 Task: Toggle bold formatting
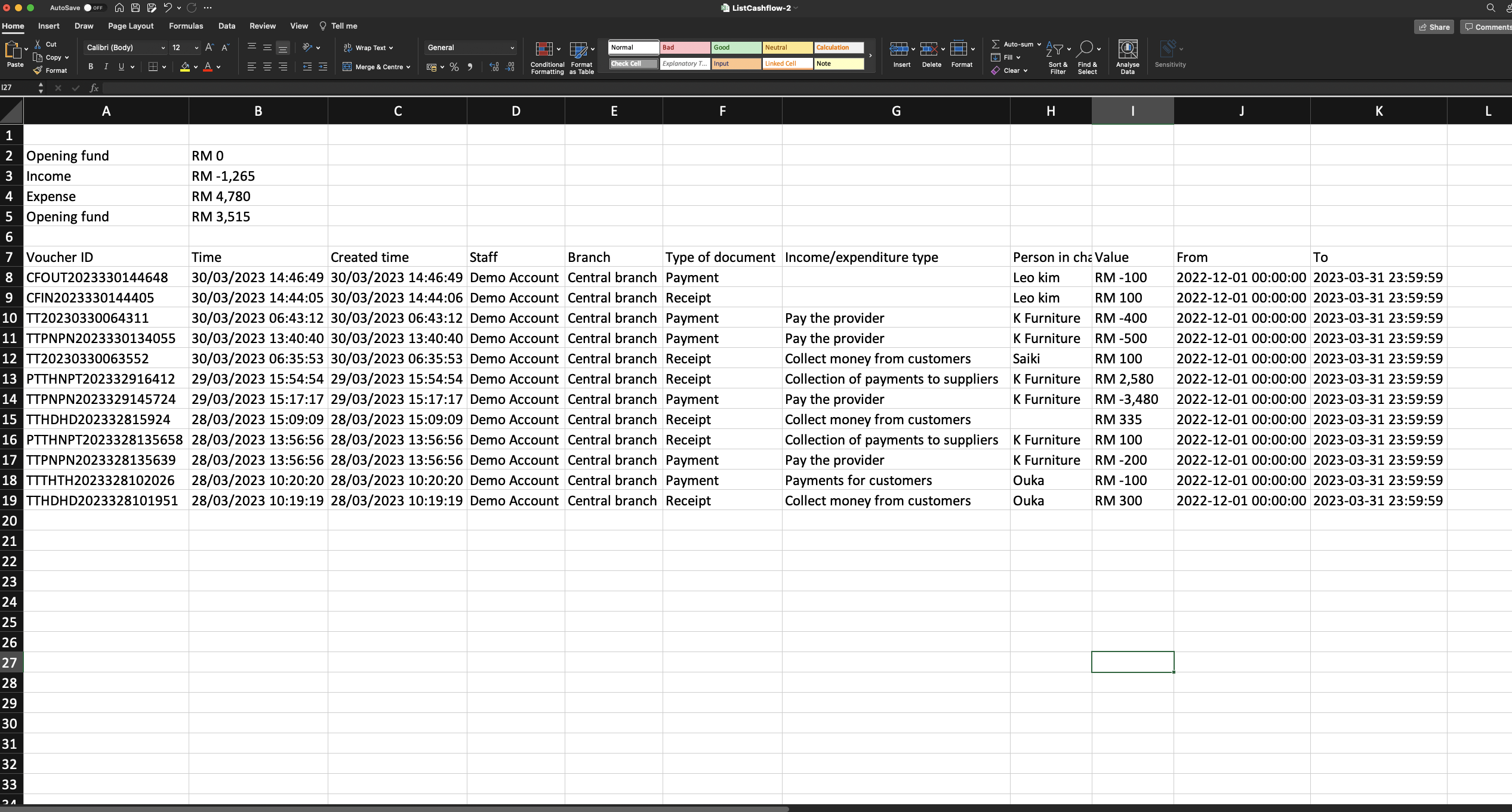[91, 67]
